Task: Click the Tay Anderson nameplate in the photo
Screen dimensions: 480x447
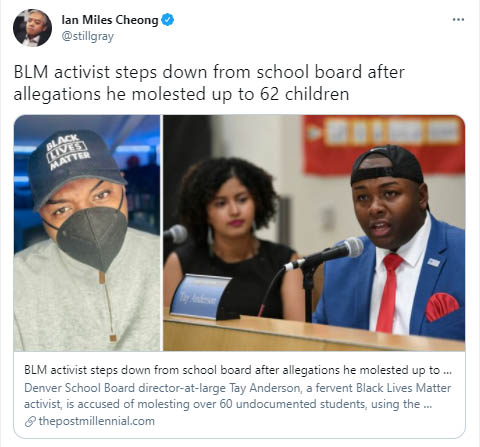Action: pos(201,296)
